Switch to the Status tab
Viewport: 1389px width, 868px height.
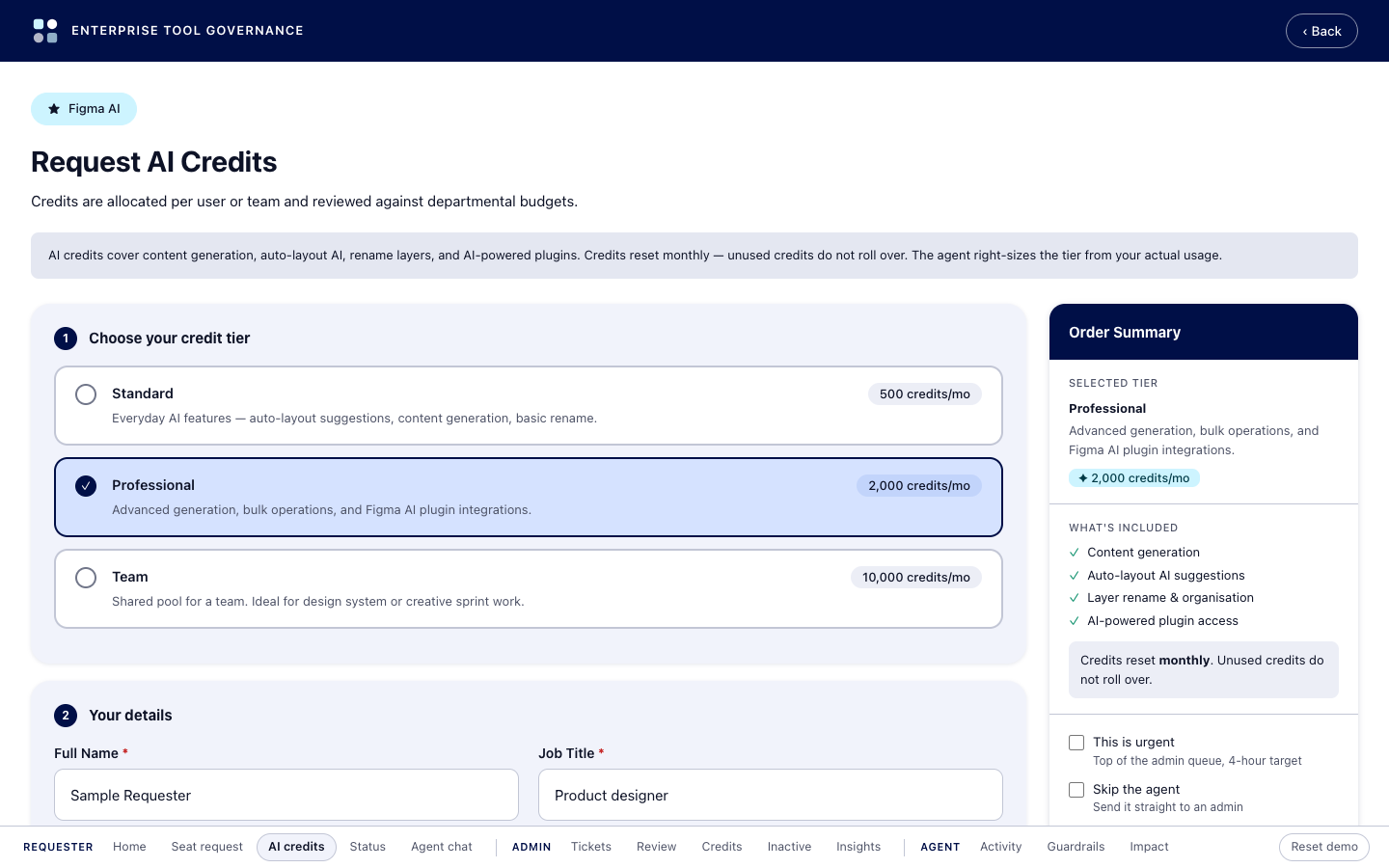click(x=368, y=847)
